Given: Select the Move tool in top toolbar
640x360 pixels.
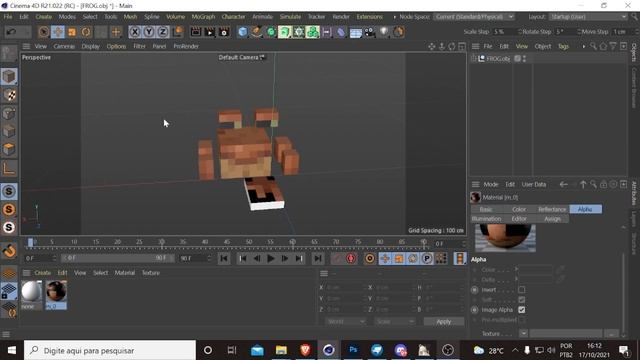Looking at the screenshot, I should (58, 32).
